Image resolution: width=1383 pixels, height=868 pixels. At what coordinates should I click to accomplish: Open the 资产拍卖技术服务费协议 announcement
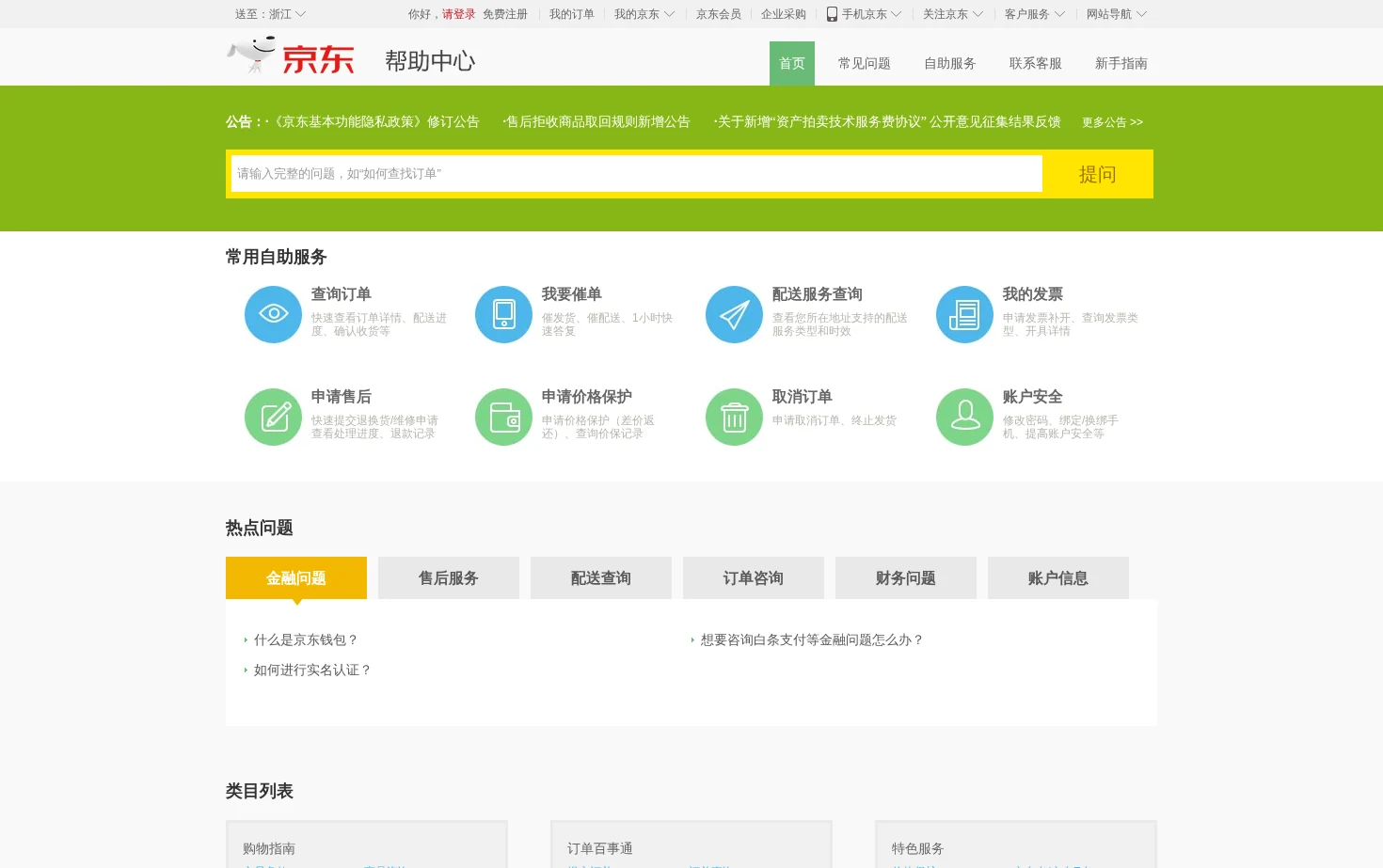pyautogui.click(x=887, y=121)
